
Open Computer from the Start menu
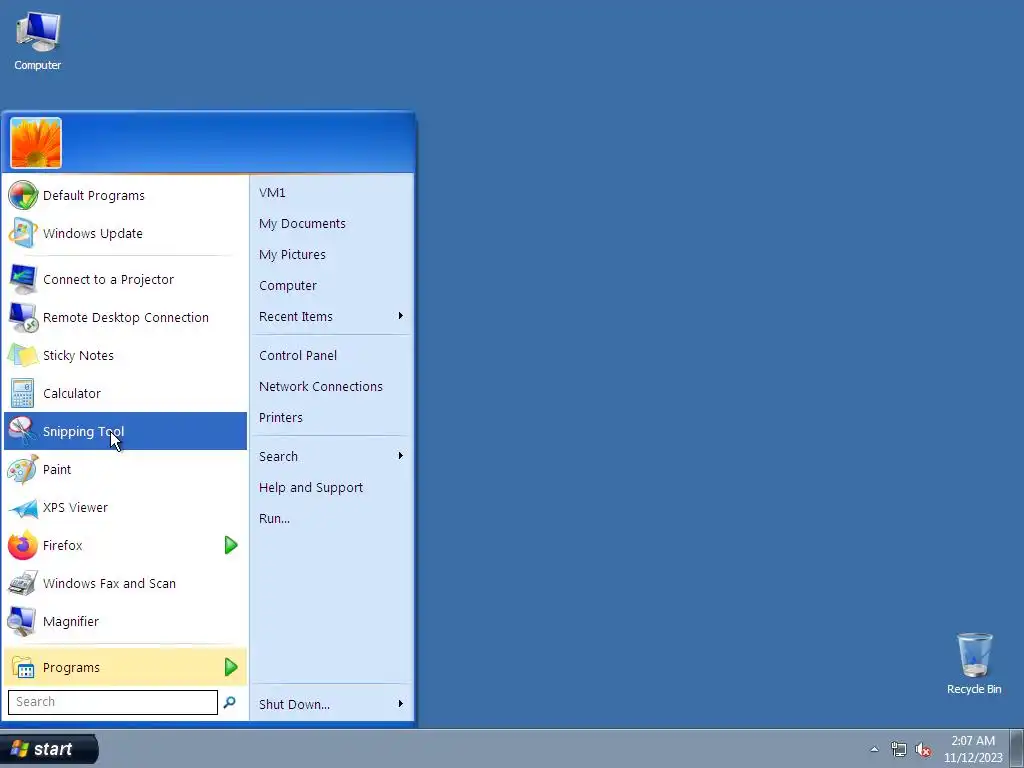point(287,285)
